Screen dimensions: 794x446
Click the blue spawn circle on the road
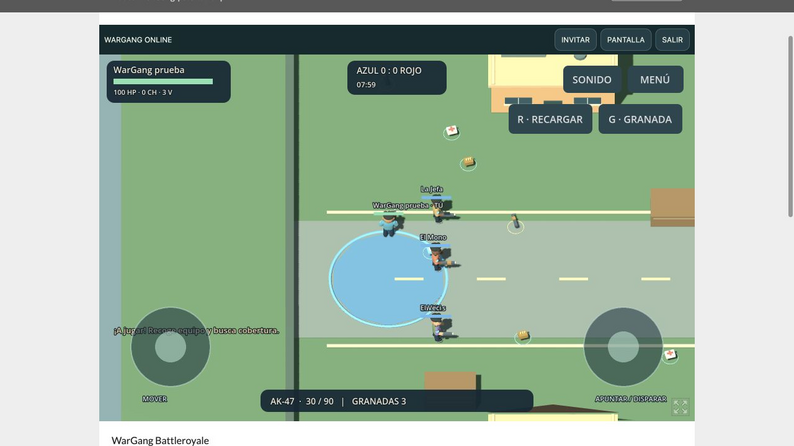click(x=388, y=278)
